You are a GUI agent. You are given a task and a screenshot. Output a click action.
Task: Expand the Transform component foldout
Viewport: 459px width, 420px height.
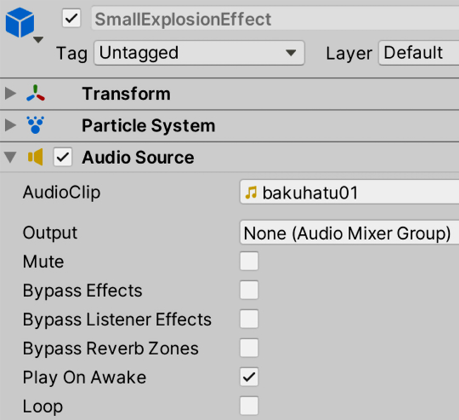pyautogui.click(x=11, y=94)
